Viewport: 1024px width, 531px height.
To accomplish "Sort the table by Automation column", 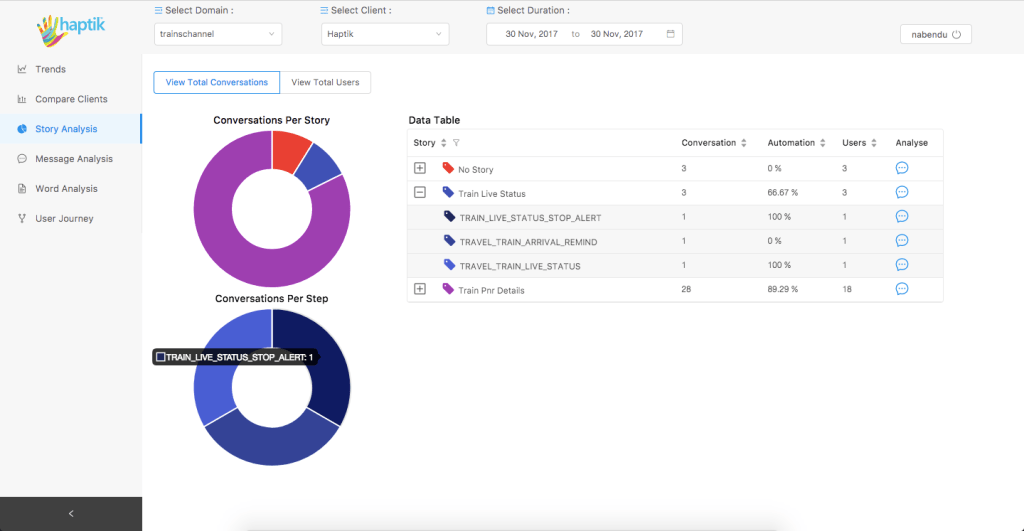I will pos(824,143).
